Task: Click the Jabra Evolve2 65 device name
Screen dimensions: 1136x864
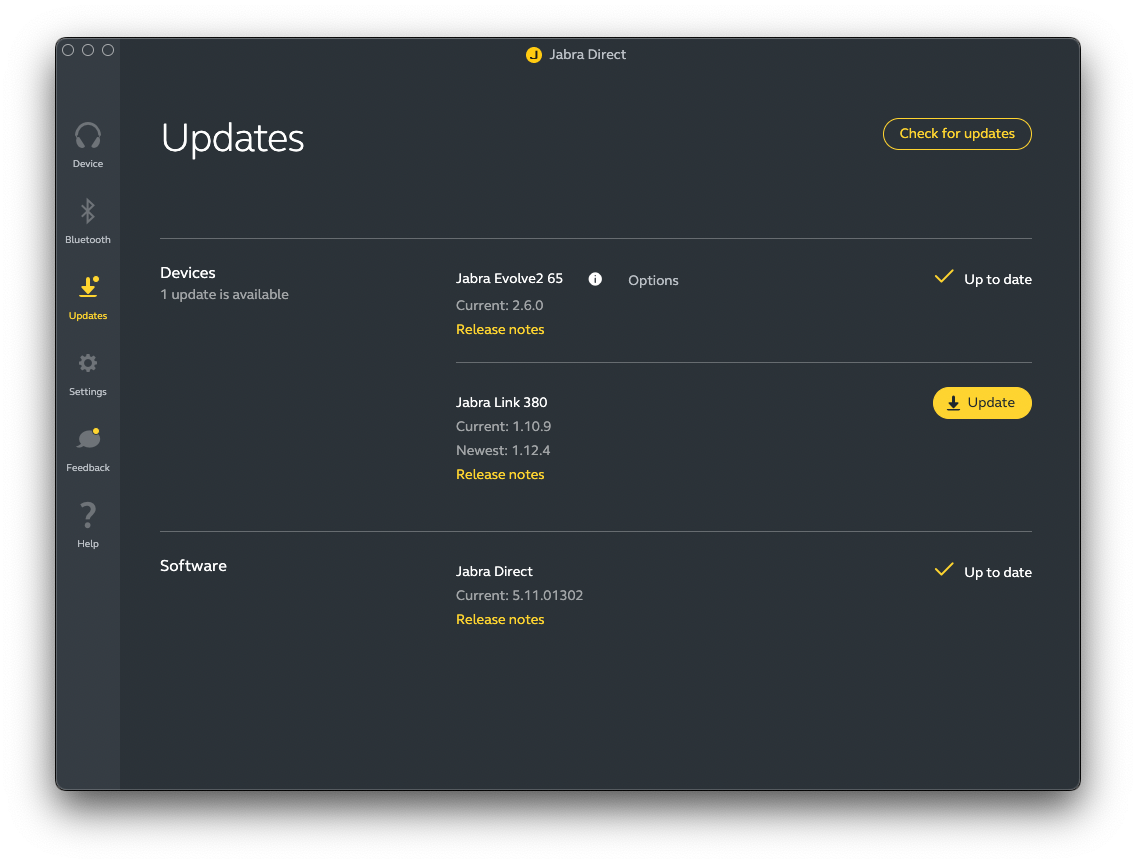Action: (x=509, y=279)
